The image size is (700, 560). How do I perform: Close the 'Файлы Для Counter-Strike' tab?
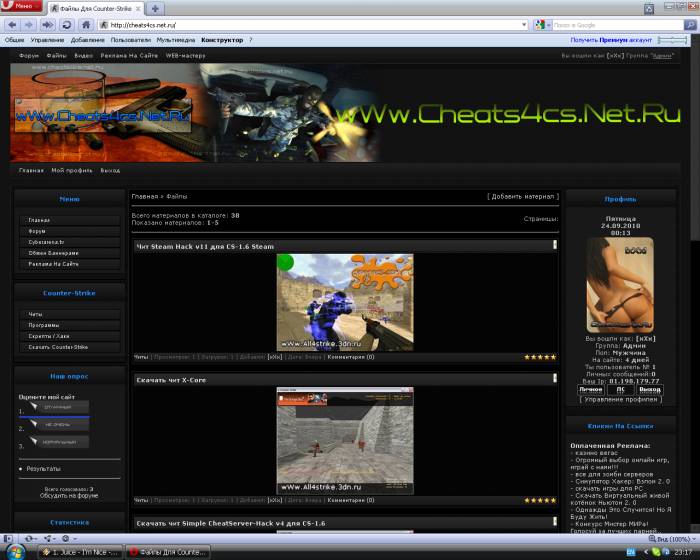coord(138,8)
